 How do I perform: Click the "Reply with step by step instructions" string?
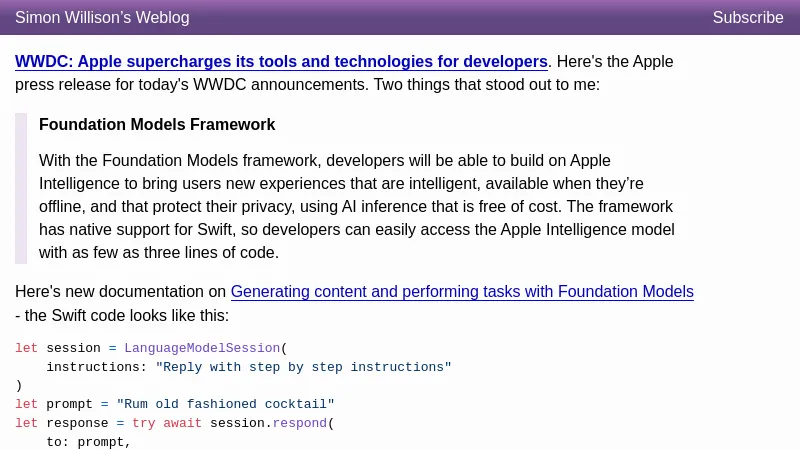304,367
